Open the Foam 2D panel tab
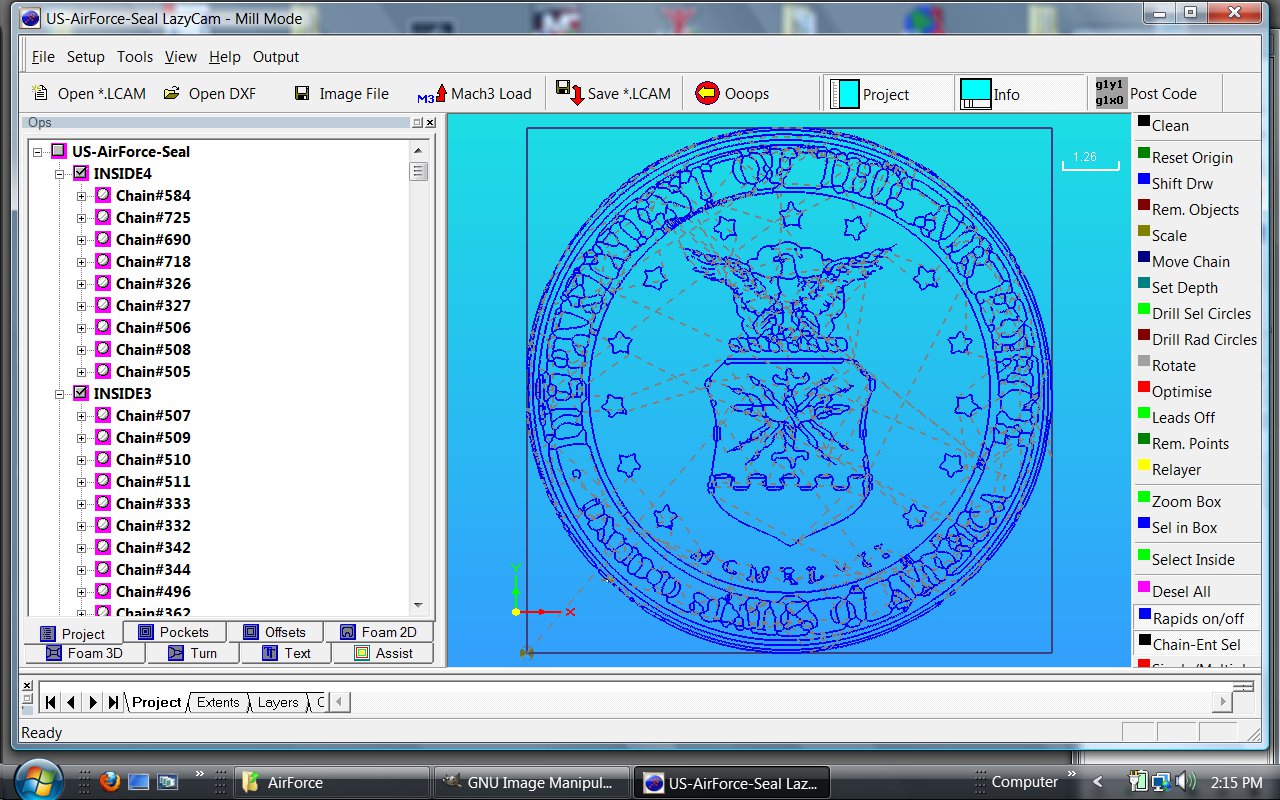 pyautogui.click(x=379, y=632)
